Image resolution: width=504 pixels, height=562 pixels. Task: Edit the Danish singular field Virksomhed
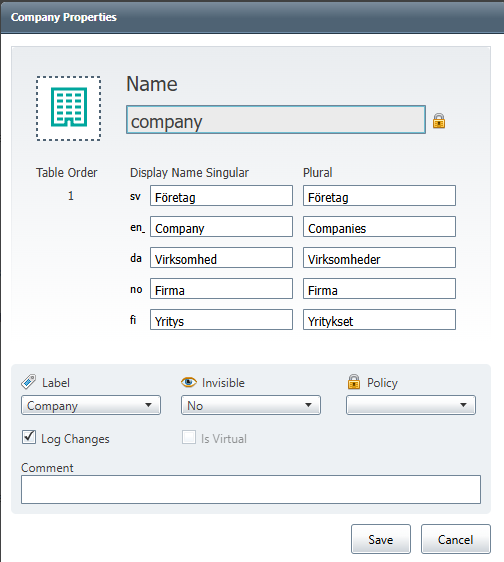[221, 257]
